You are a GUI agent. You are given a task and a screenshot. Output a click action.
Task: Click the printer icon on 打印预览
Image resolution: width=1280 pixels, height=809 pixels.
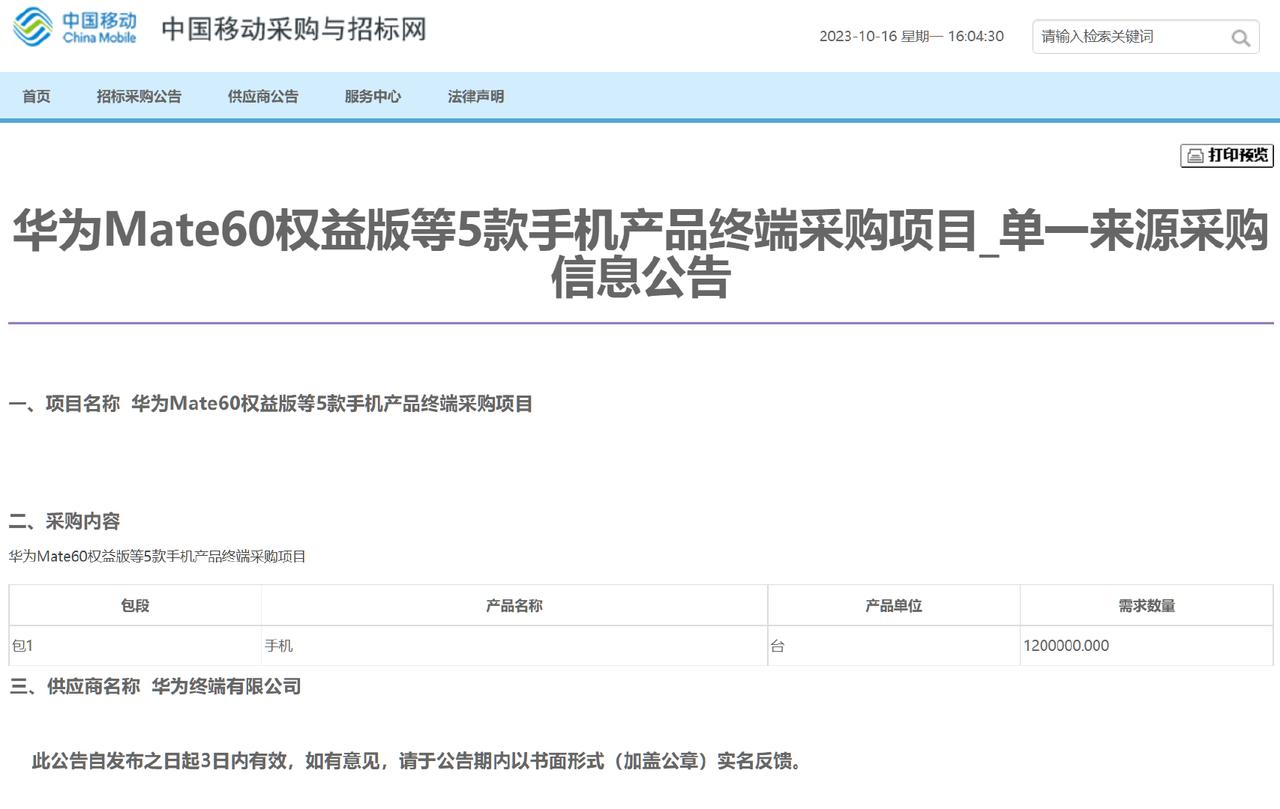[1195, 156]
